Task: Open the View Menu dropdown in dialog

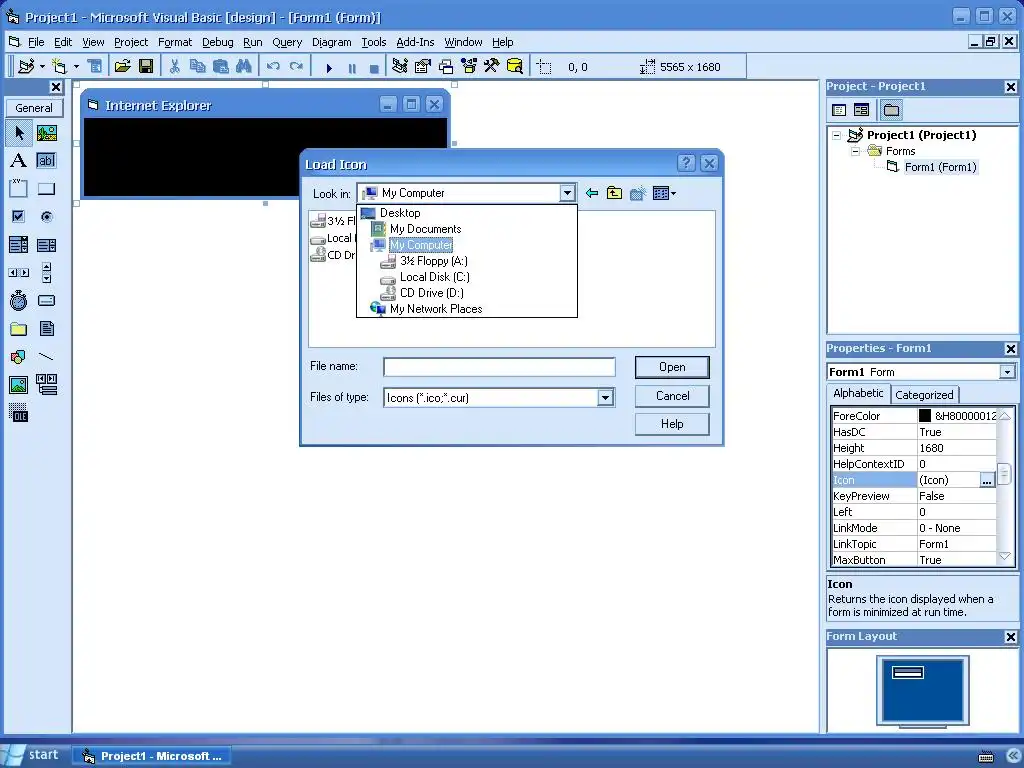Action: click(665, 193)
